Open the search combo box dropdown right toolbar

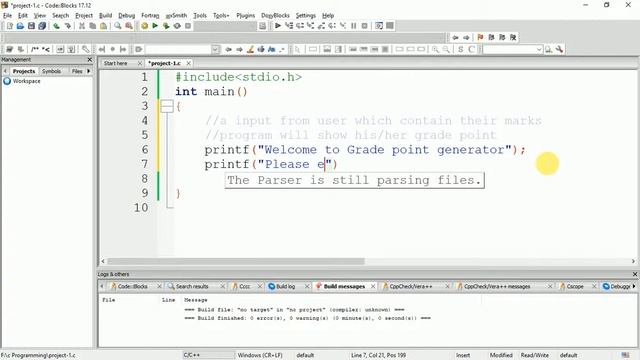coord(539,49)
